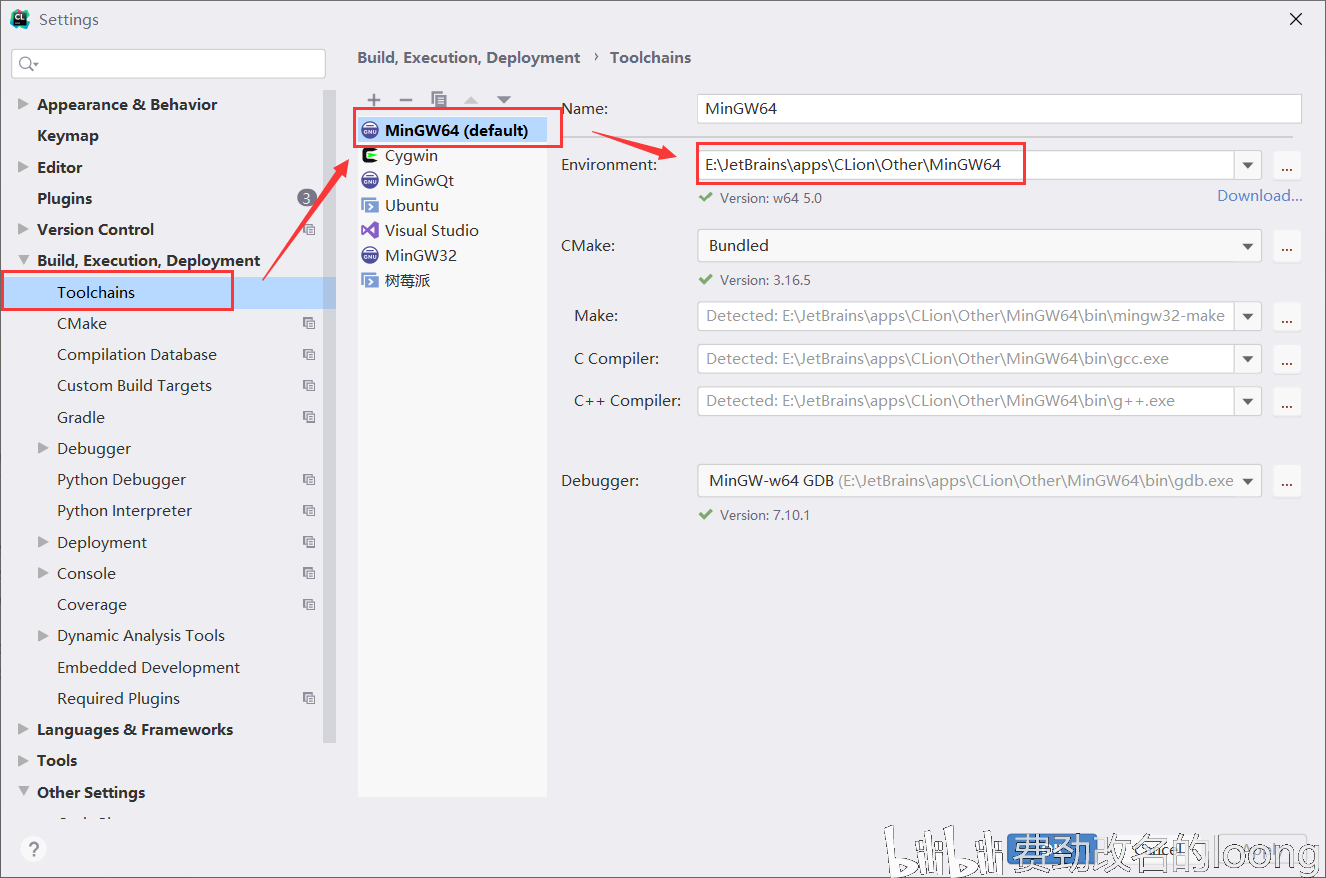Open Coverage settings
This screenshot has width=1326, height=878.
(92, 605)
